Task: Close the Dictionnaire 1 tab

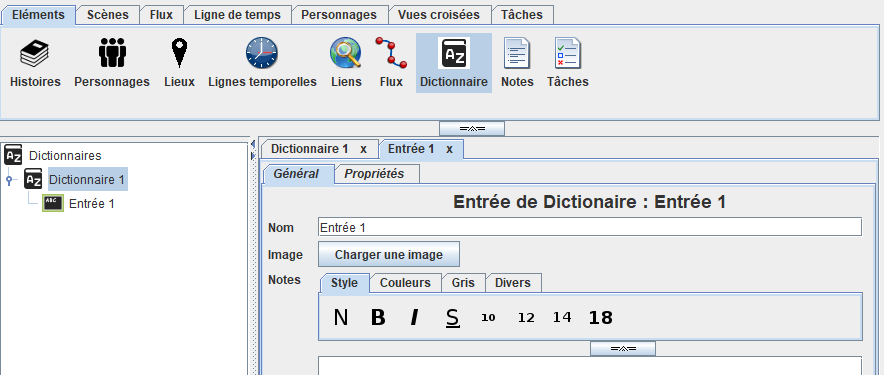Action: [364, 149]
